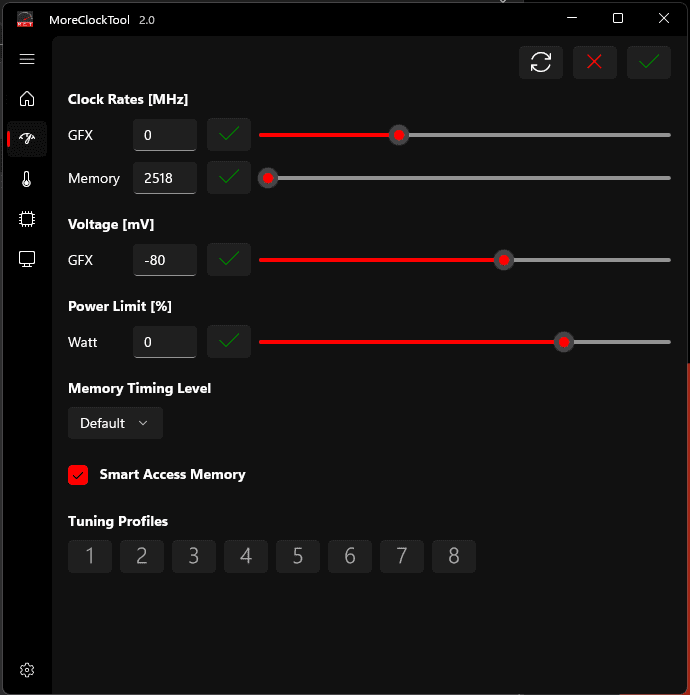Toggle the Smart Access Memory checkbox
The image size is (690, 695).
[x=78, y=475]
